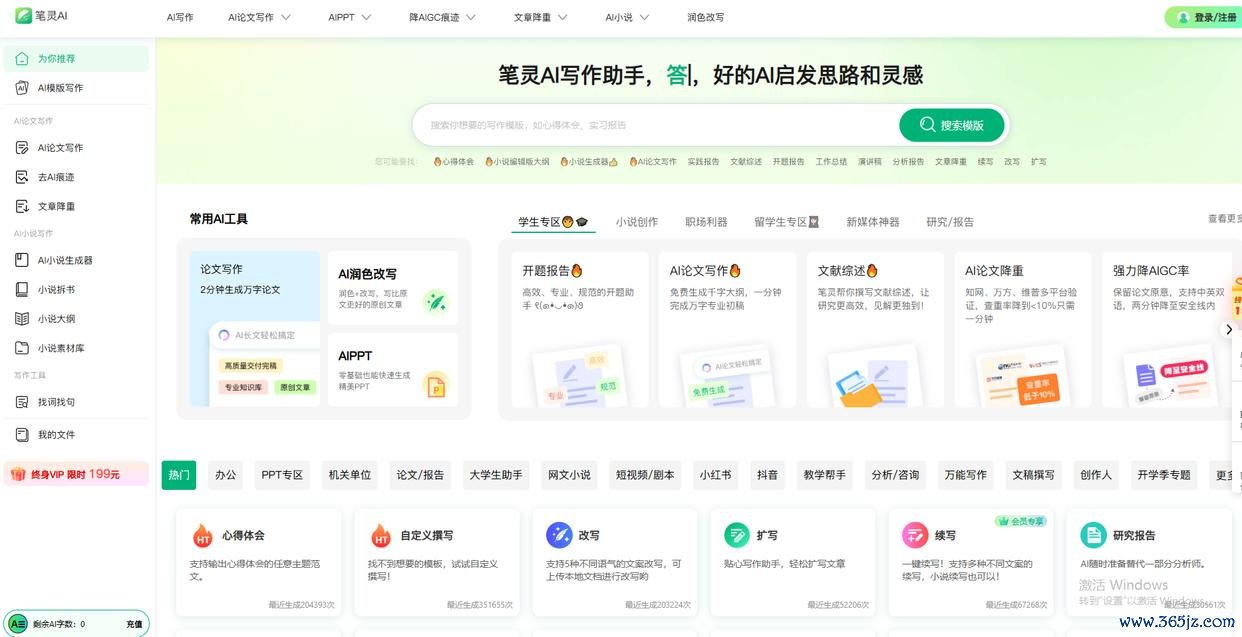Open the 文献综述 tool card
The height and width of the screenshot is (637, 1242).
(x=875, y=329)
